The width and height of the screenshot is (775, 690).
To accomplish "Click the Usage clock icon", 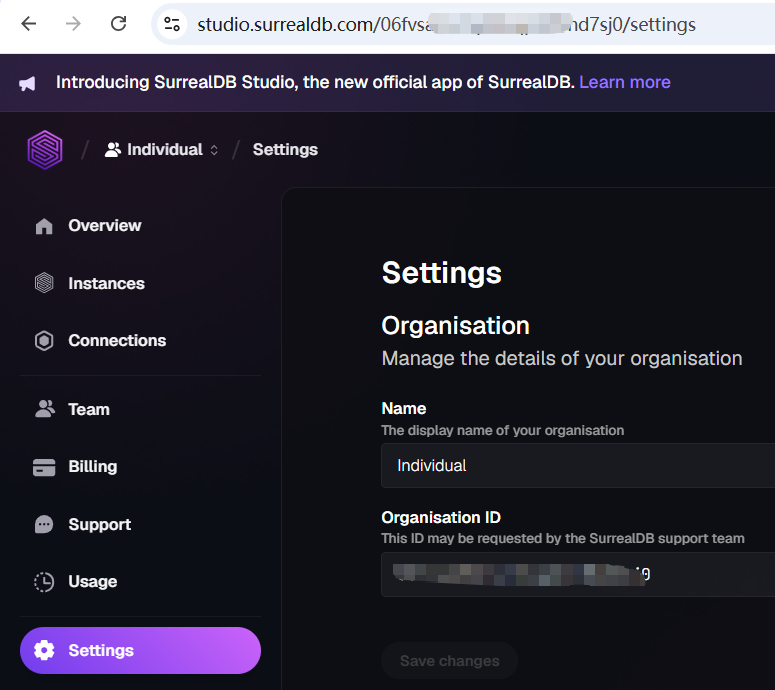I will [x=44, y=582].
